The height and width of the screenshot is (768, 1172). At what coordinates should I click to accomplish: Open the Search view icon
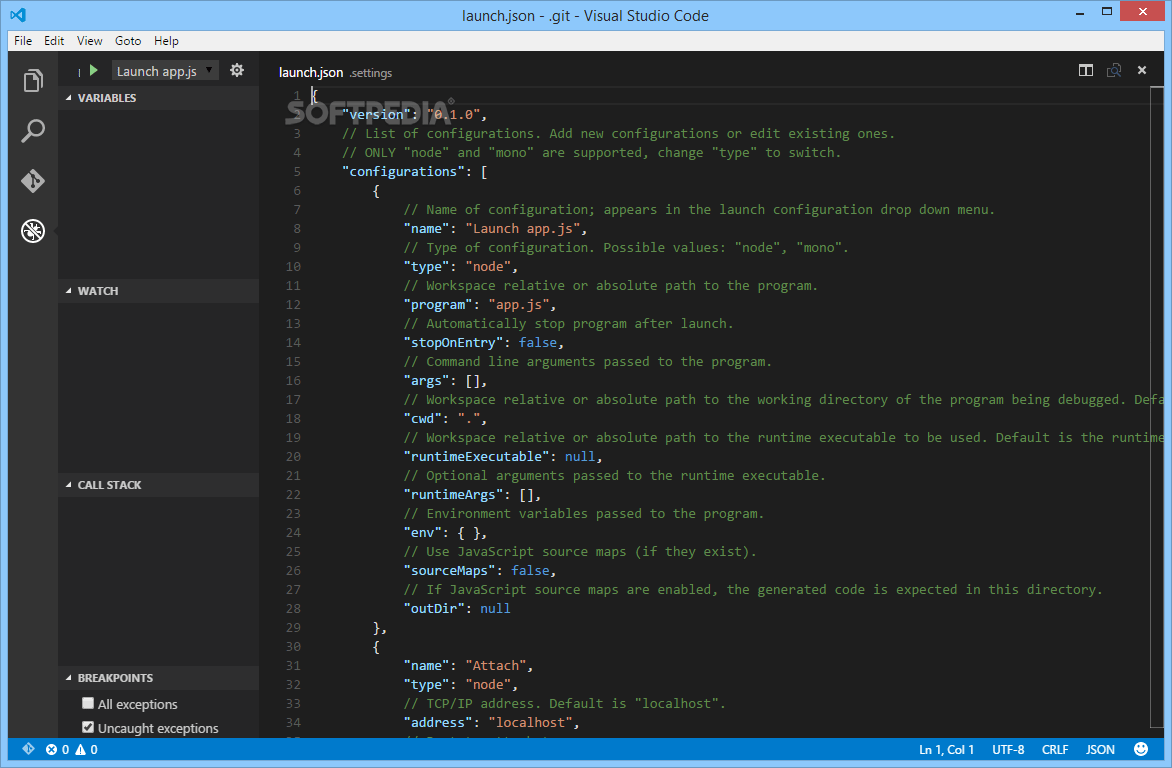tap(33, 131)
